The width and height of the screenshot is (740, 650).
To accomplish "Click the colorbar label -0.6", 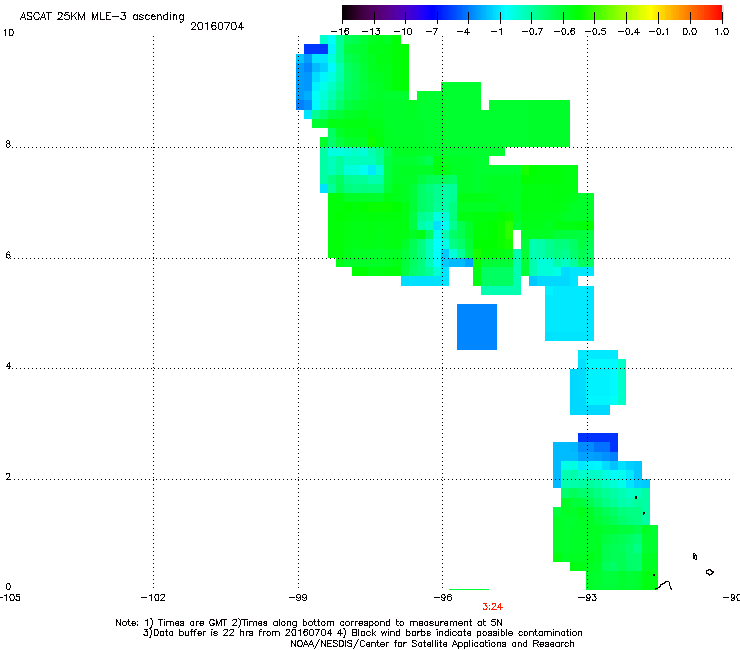I will pos(564,32).
